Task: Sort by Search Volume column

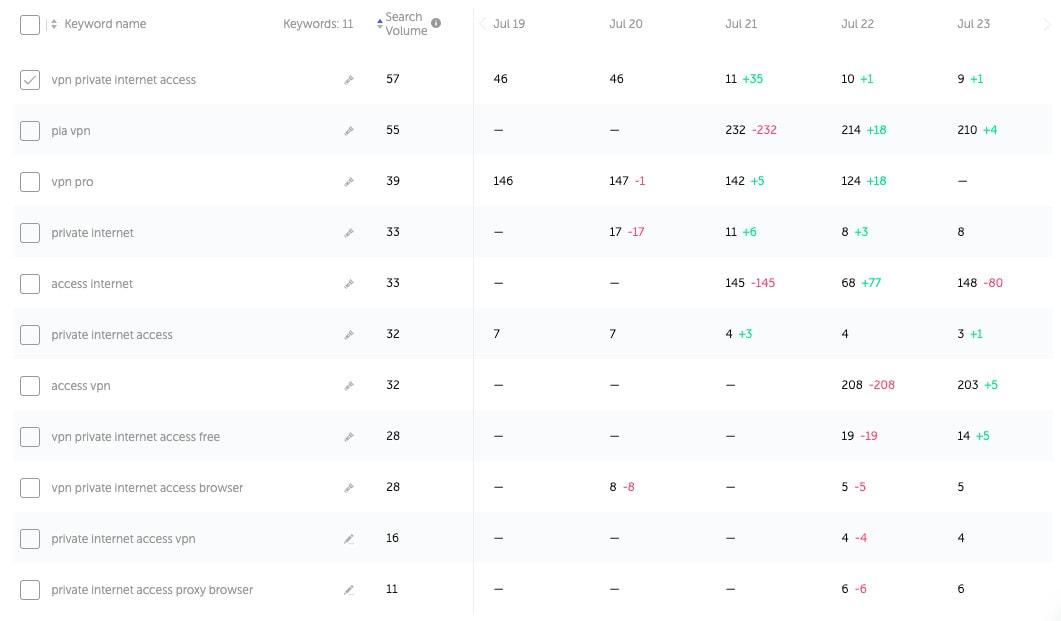Action: pos(404,24)
